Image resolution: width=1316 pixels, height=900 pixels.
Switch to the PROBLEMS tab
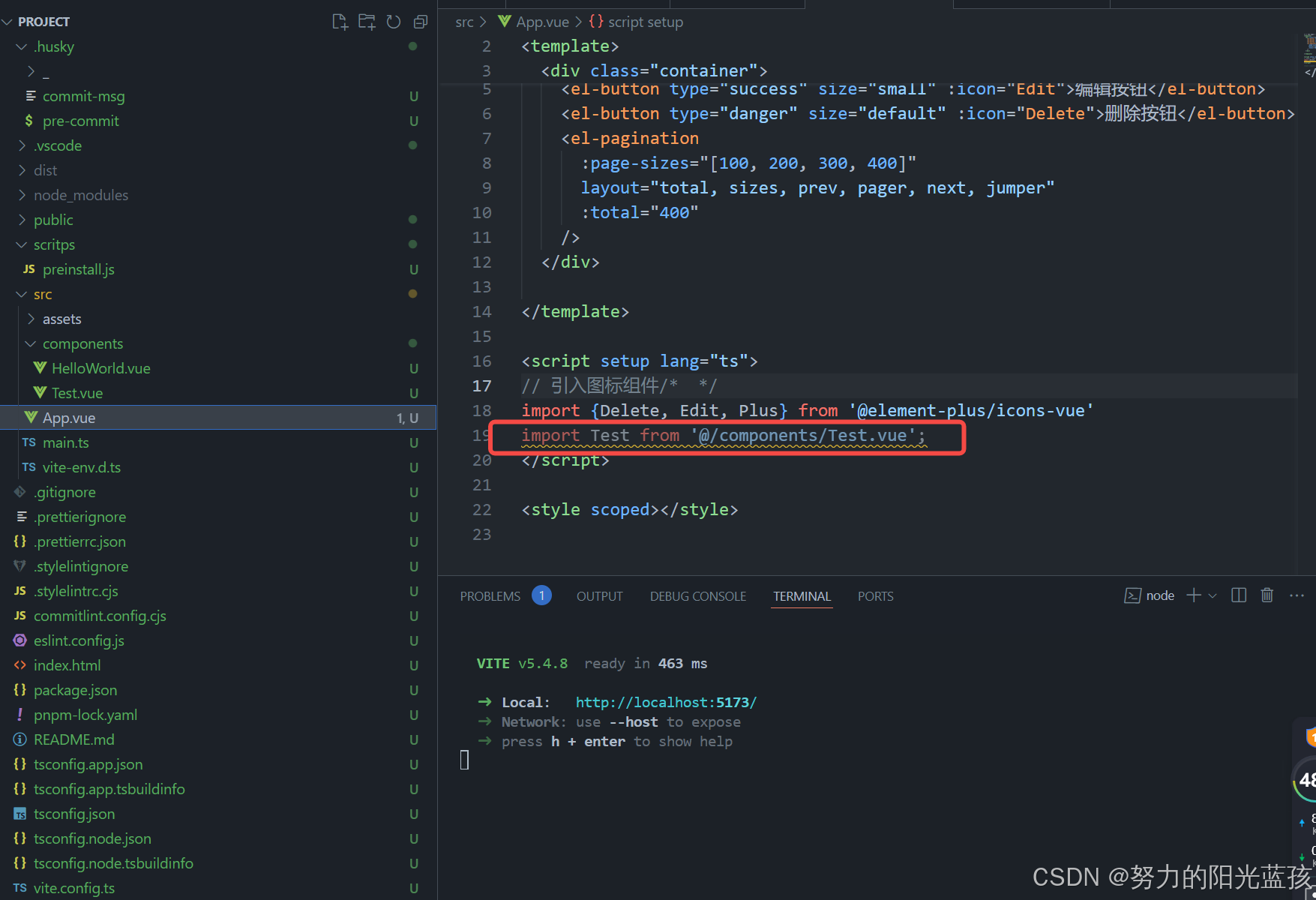pos(490,596)
